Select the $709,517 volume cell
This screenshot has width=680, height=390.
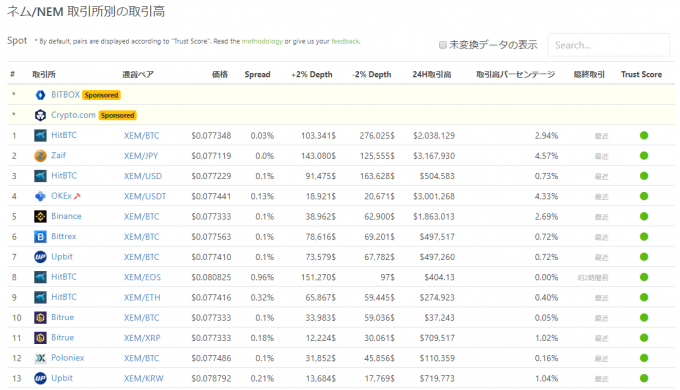(437, 338)
